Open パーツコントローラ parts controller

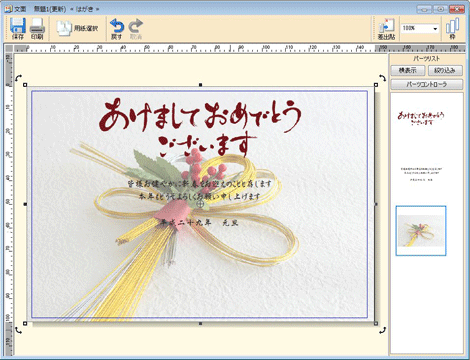(427, 84)
